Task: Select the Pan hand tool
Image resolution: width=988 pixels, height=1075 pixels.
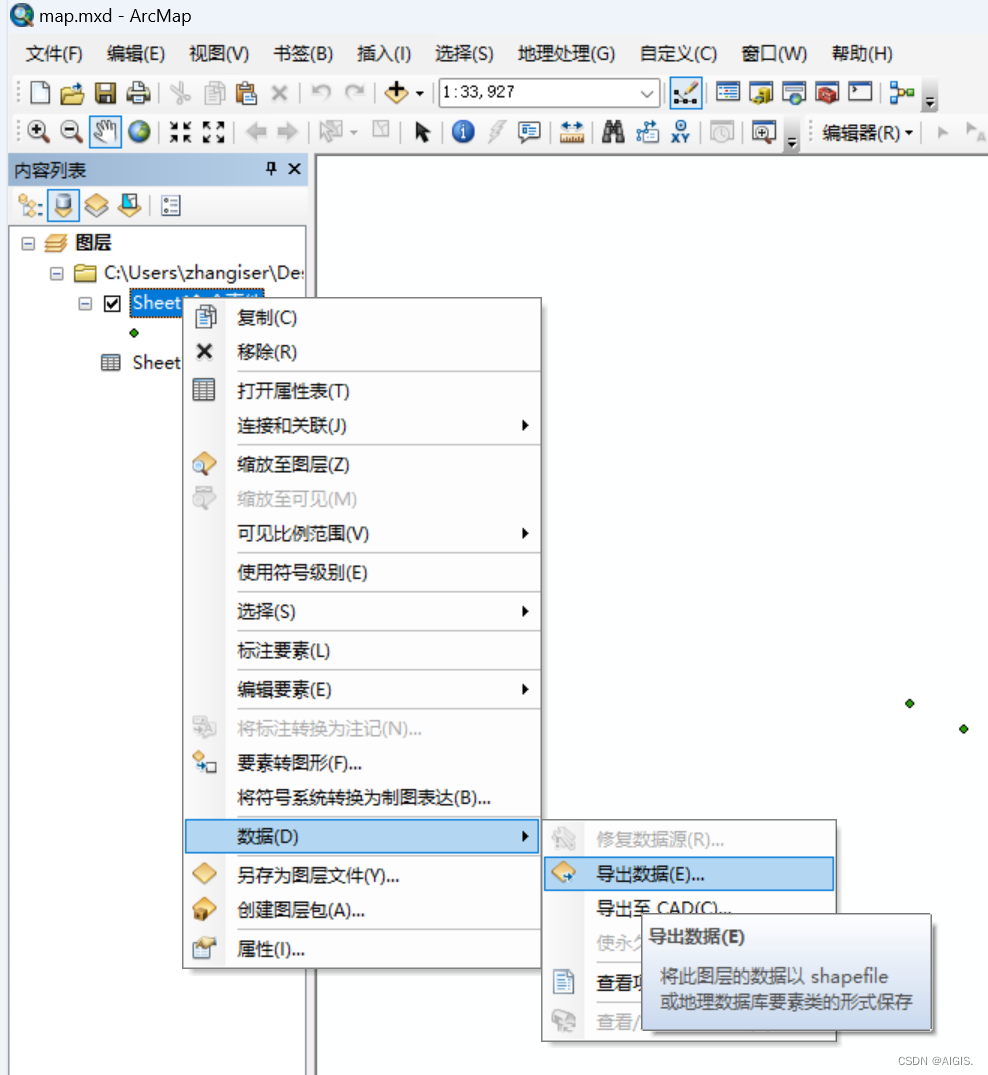Action: pos(105,132)
